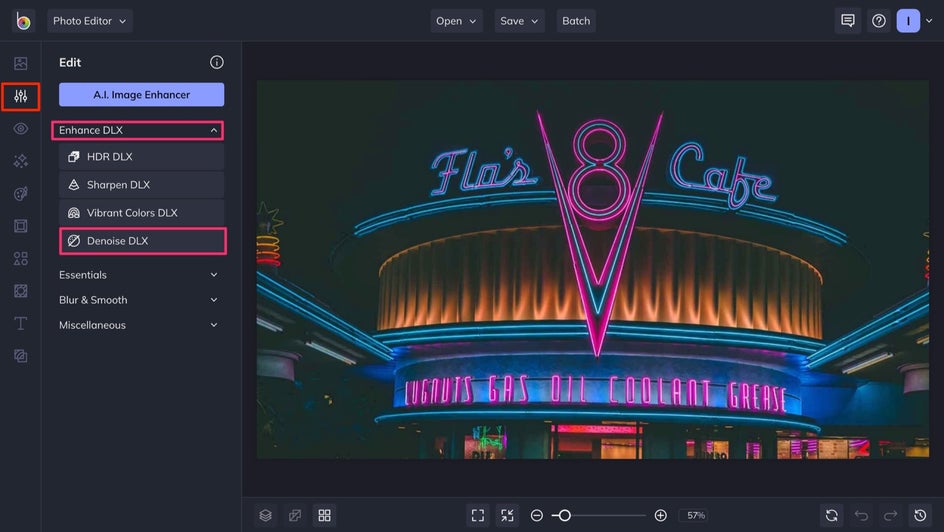
Task: Expand the Blur & Smooth section
Action: pos(138,300)
